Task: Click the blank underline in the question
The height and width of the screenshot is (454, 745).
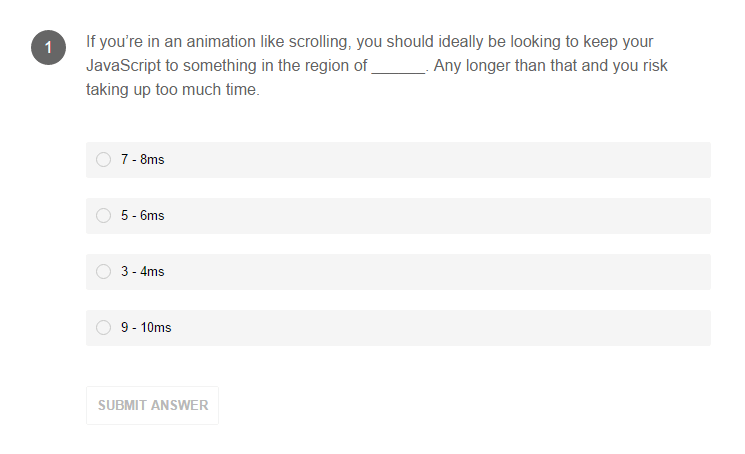Action: (x=398, y=67)
